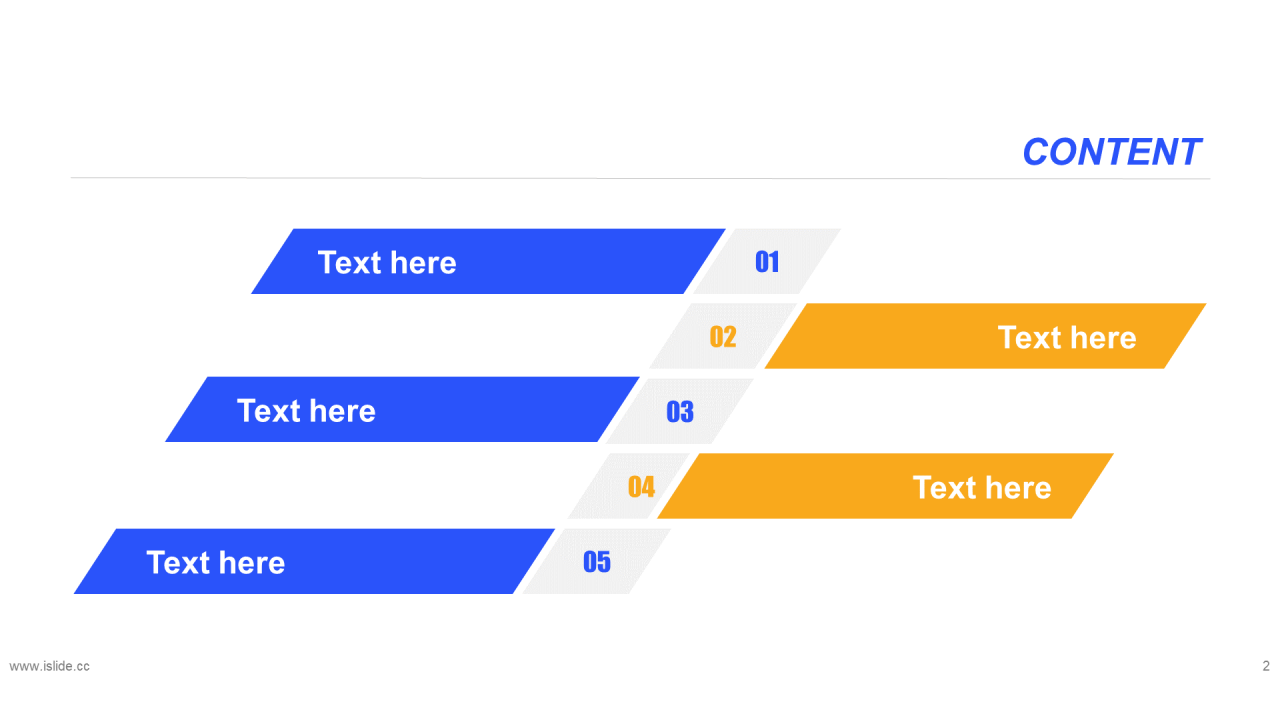
Task: Click the CONTENT title heading
Action: pos(1111,152)
